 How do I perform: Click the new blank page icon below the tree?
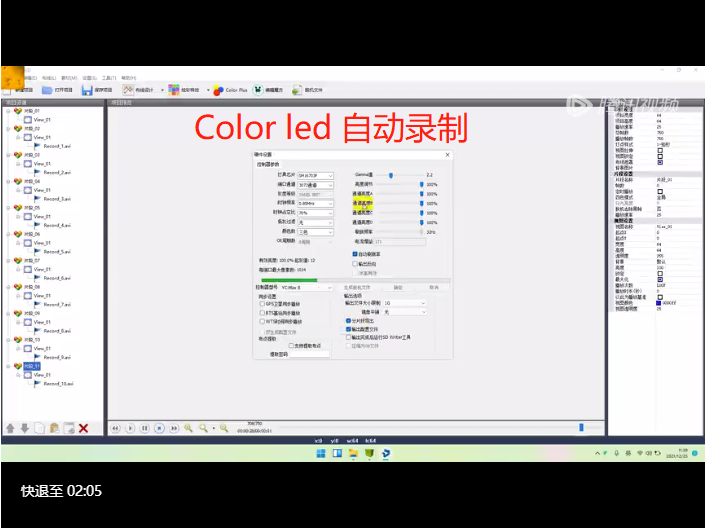(x=40, y=428)
